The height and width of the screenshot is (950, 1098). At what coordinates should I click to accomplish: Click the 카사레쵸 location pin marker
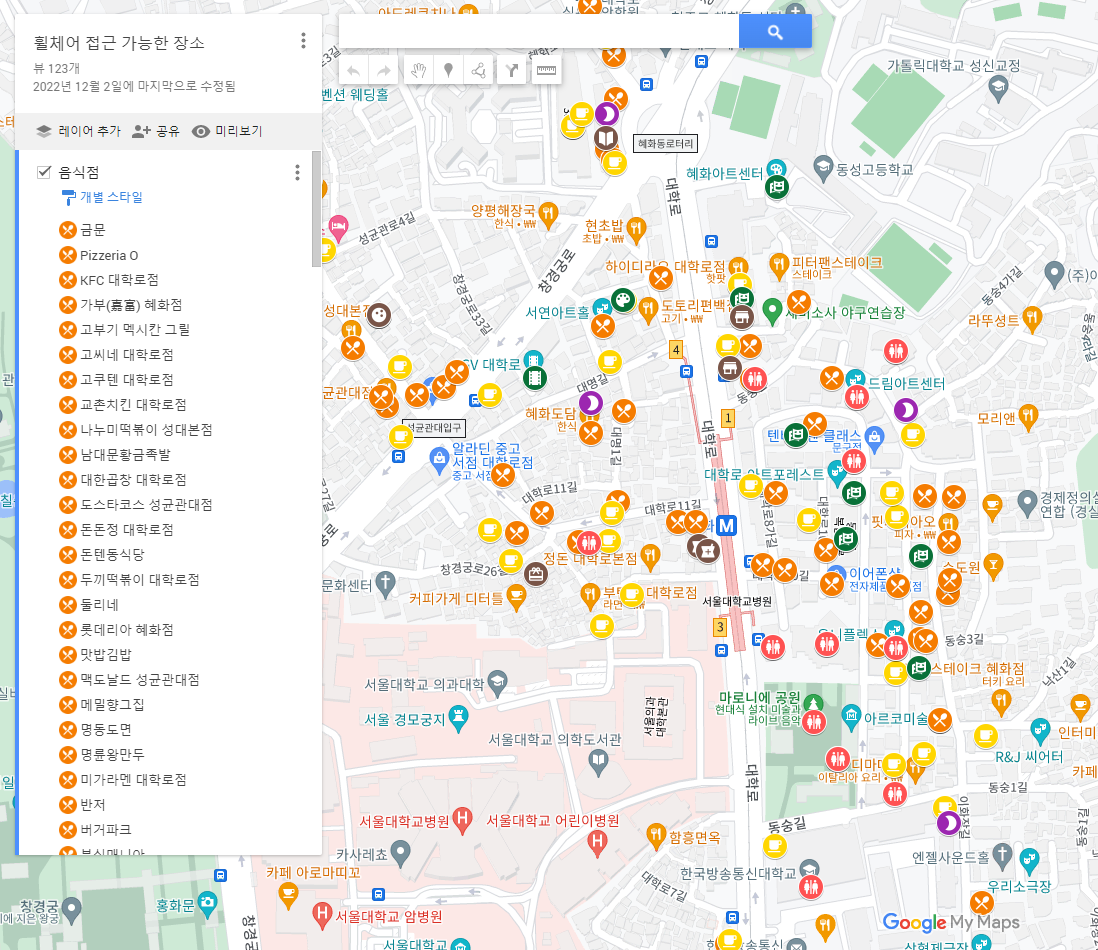pos(401,855)
